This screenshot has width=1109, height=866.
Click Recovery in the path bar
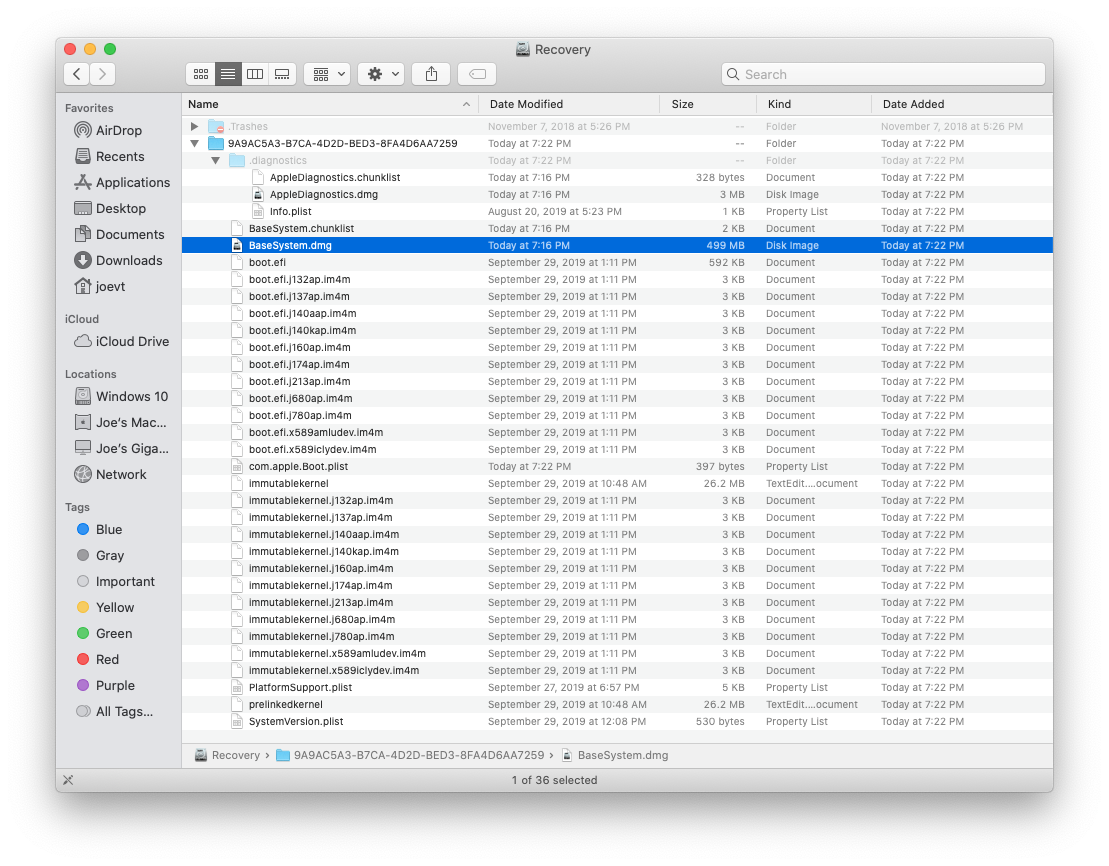click(227, 756)
